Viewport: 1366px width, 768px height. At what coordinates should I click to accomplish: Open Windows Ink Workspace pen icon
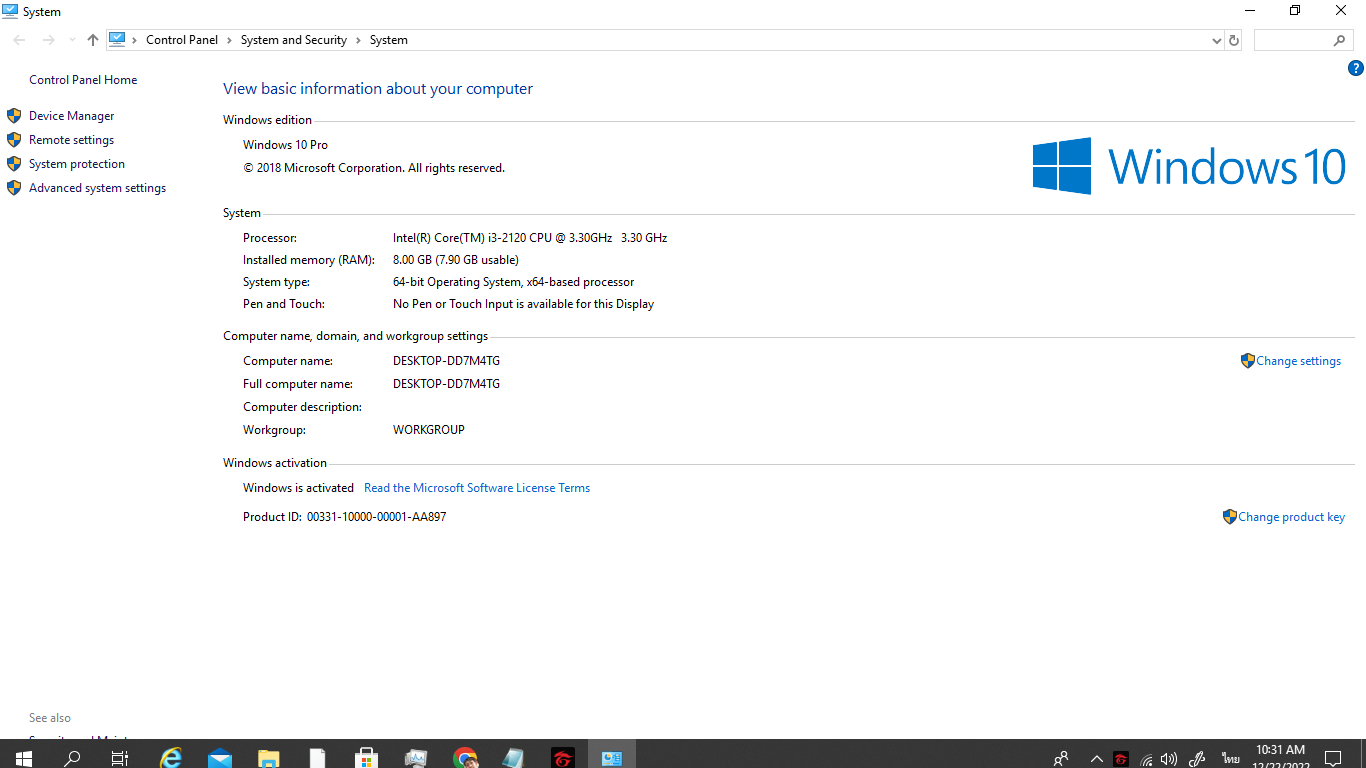(1197, 759)
